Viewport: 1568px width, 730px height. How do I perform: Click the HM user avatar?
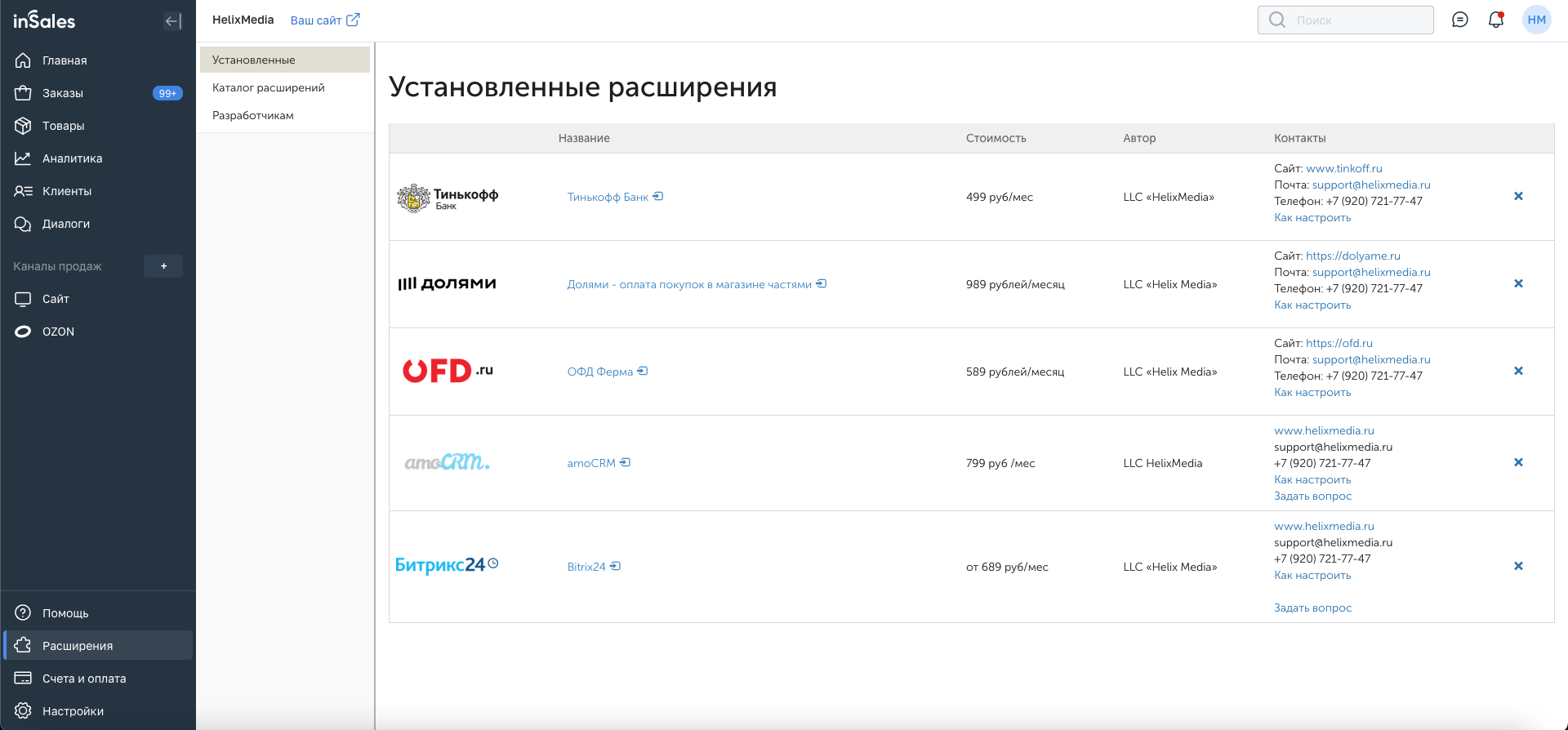pos(1536,20)
